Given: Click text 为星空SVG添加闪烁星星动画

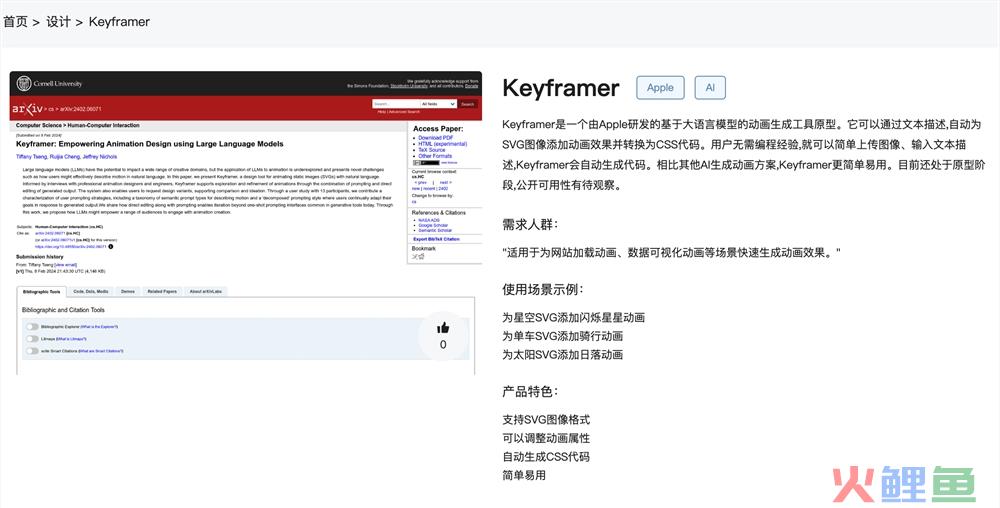Looking at the screenshot, I should point(573,317).
